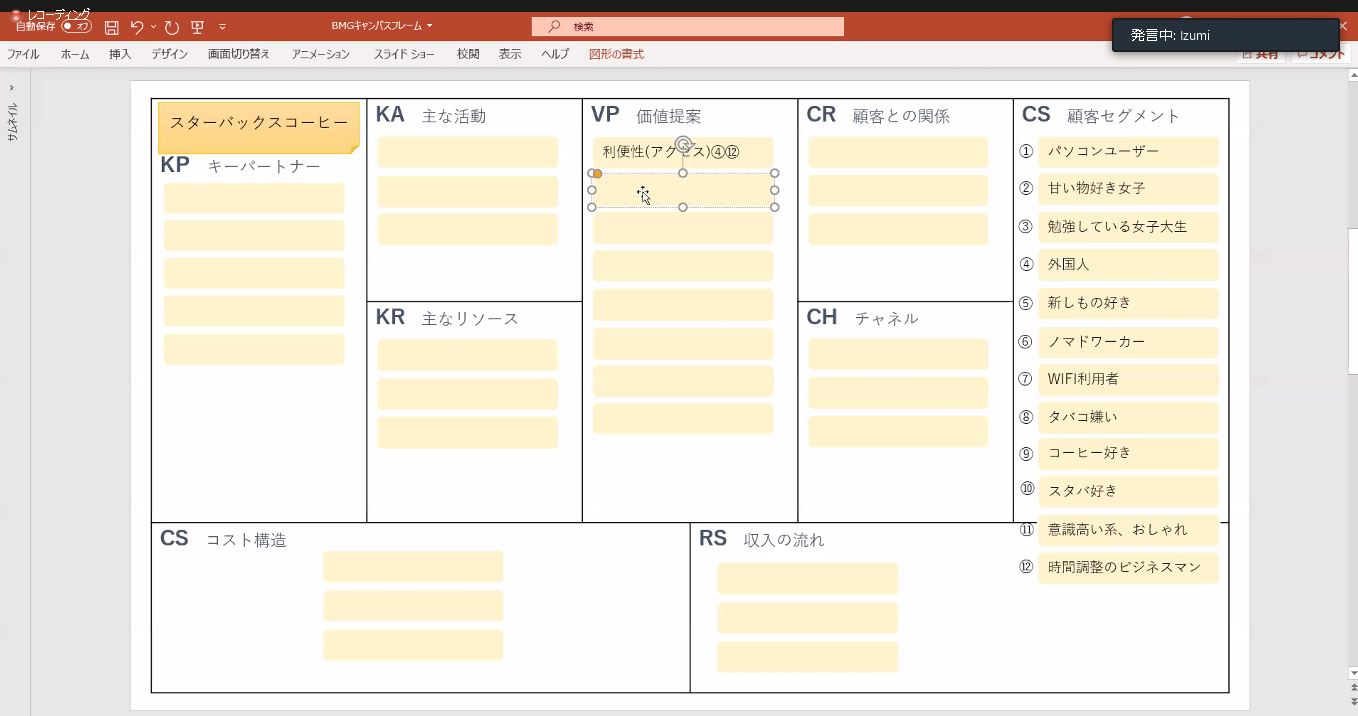Select the タバコ嫌い sticky note
Screen dimensions: 1358x716
click(x=1128, y=417)
